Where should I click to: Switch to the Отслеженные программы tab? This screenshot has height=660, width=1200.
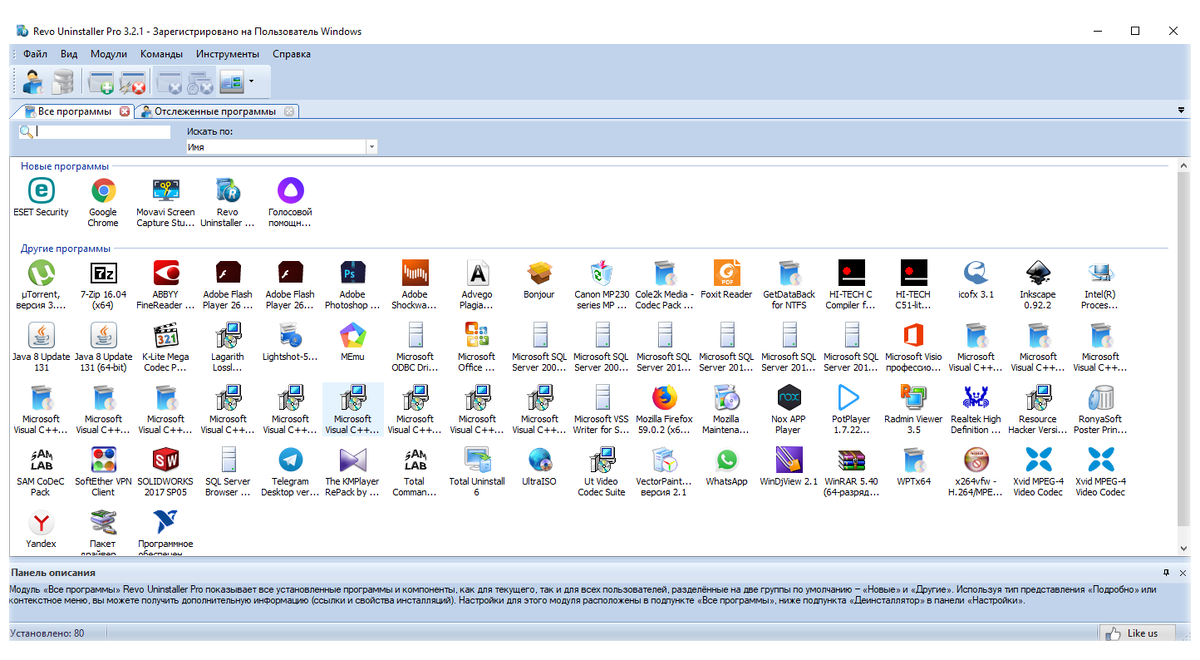[x=214, y=111]
